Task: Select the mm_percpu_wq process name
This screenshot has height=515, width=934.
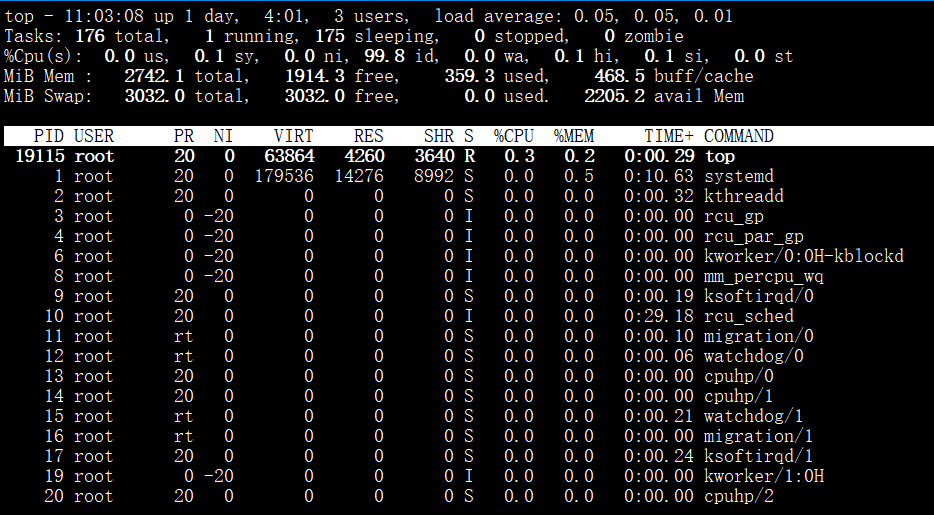Action: 764,277
